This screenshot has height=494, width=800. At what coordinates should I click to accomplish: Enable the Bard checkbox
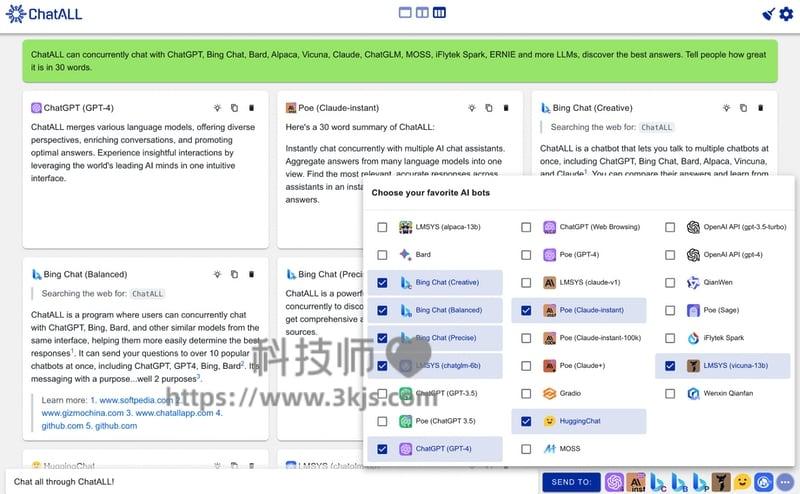coord(382,255)
